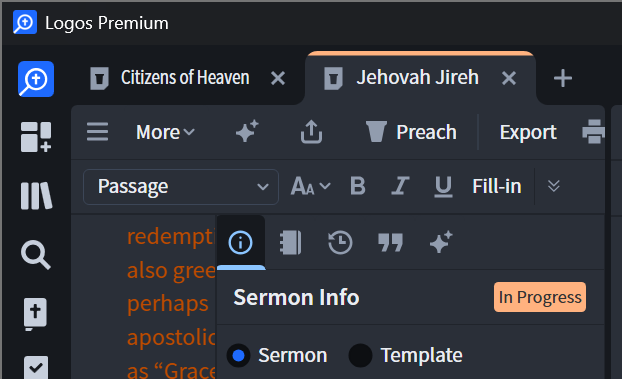622x379 pixels.
Task: Open the Bible icon in sidebar
Action: coord(35,314)
